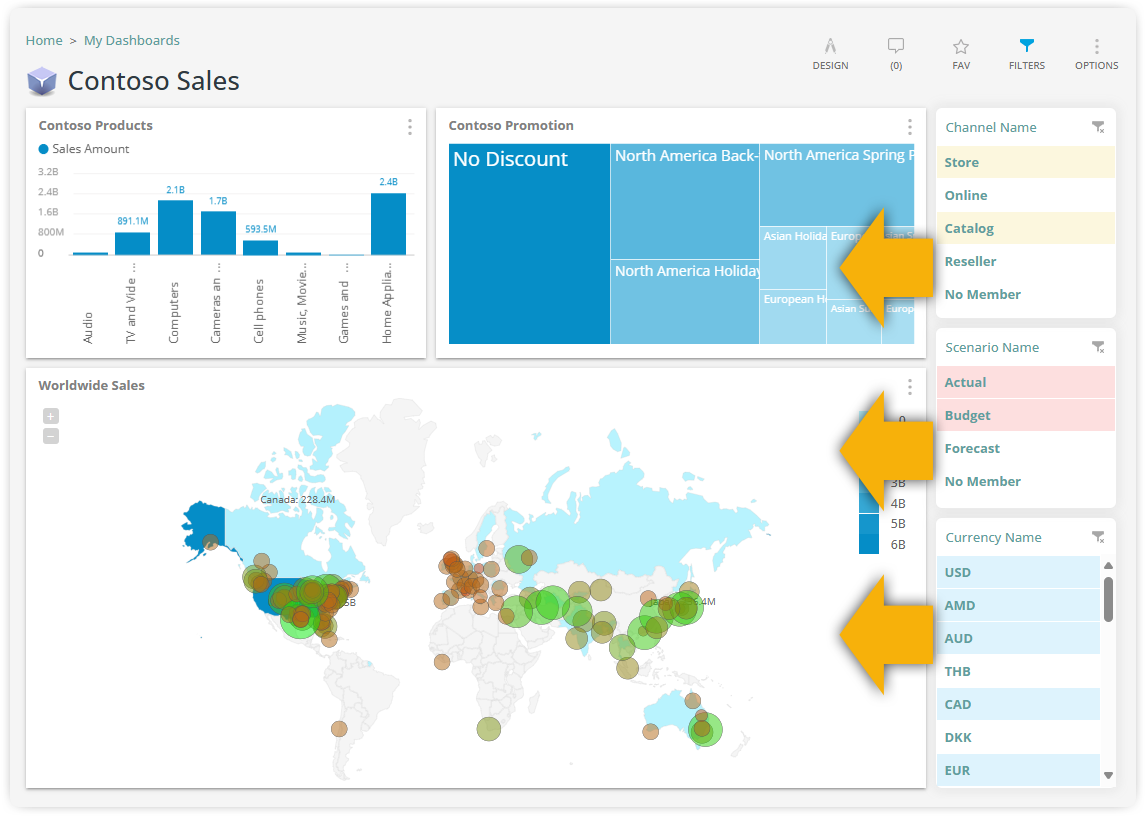Clear the Currency Name filter

tap(1098, 537)
